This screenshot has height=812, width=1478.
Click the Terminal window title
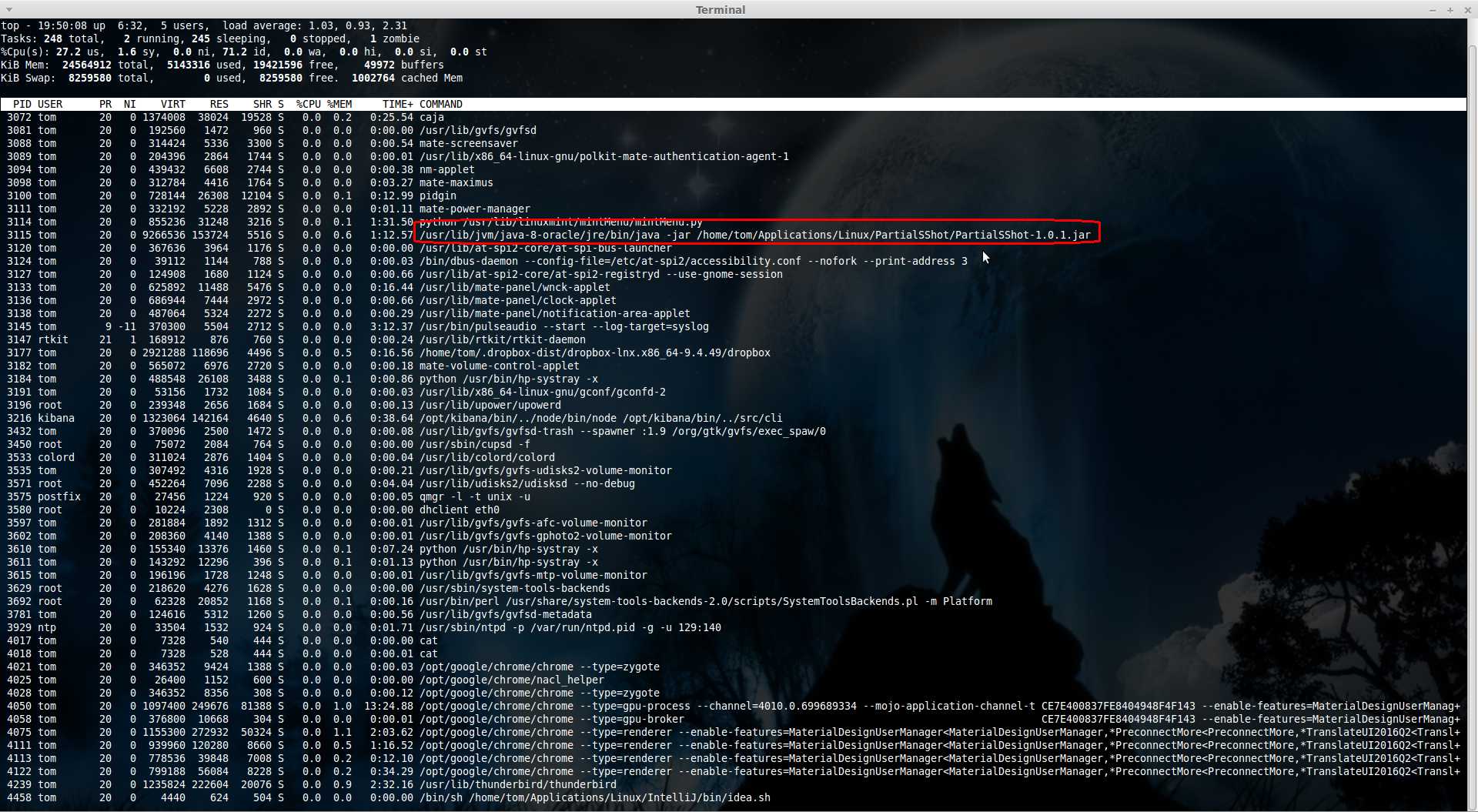coord(720,10)
